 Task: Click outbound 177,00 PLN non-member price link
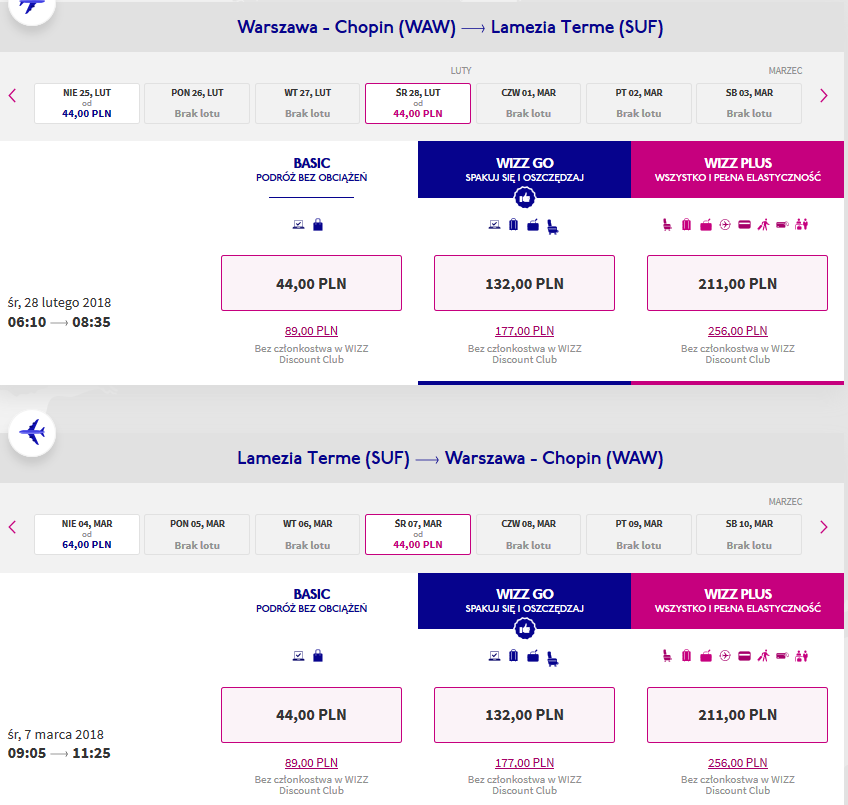[525, 331]
